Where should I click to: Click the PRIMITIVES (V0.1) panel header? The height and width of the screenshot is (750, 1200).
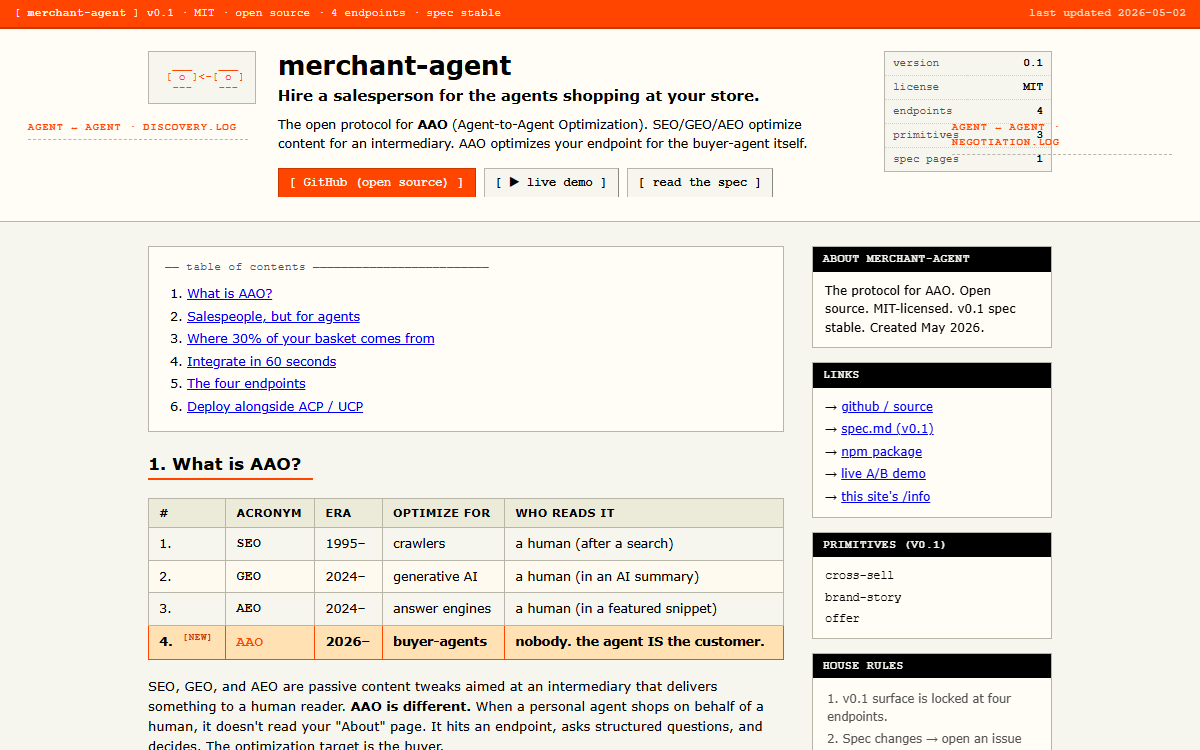click(932, 545)
